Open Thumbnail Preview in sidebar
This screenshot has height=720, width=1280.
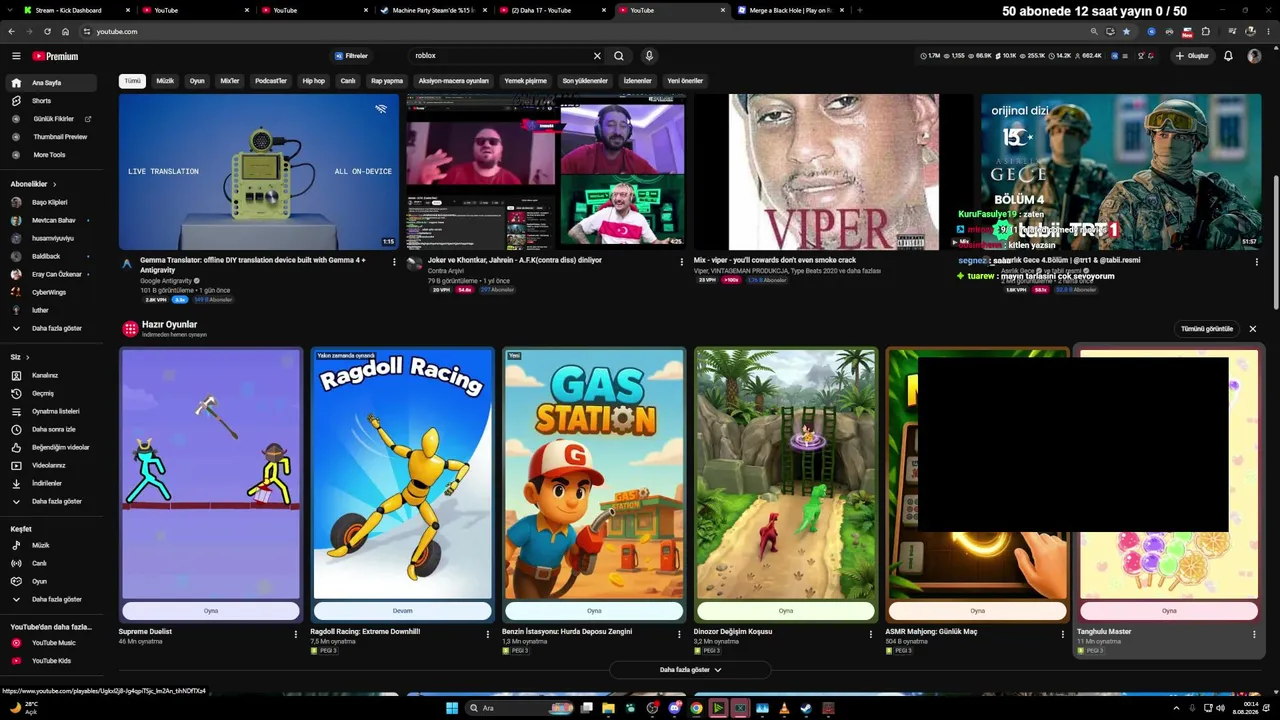(x=53, y=137)
